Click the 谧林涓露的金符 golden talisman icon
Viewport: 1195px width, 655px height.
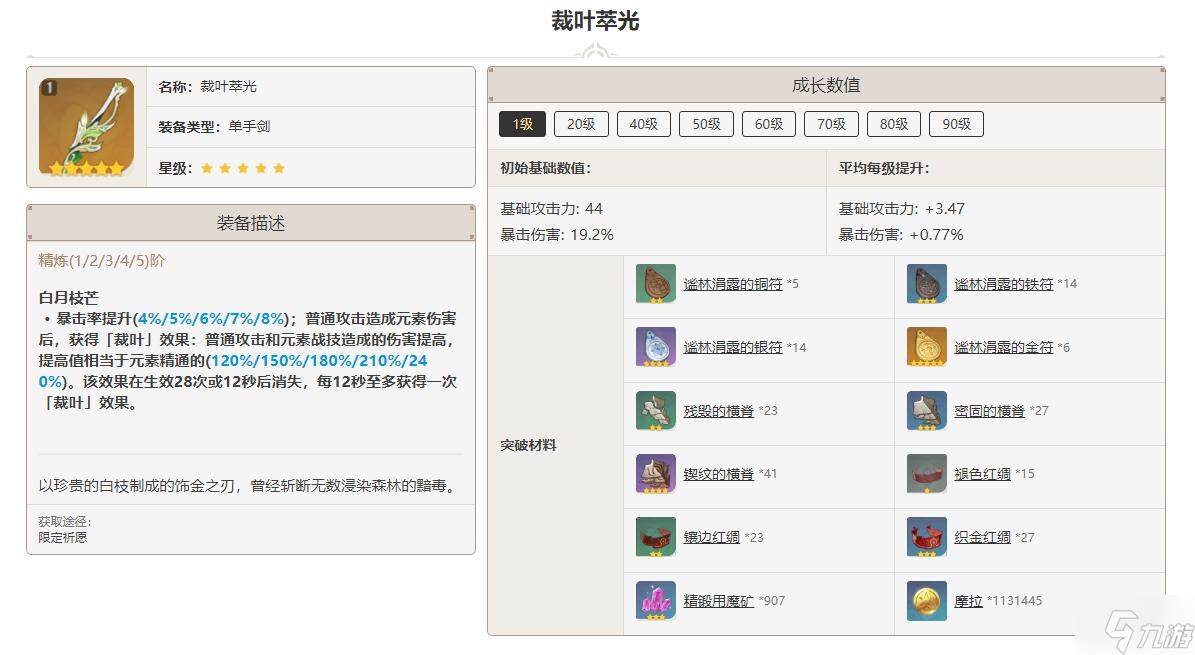click(x=927, y=347)
